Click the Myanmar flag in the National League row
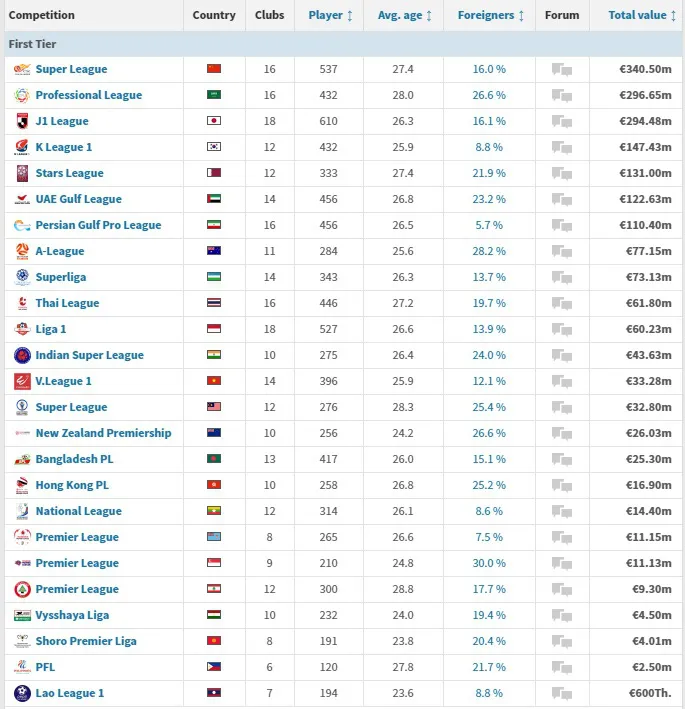 214,510
